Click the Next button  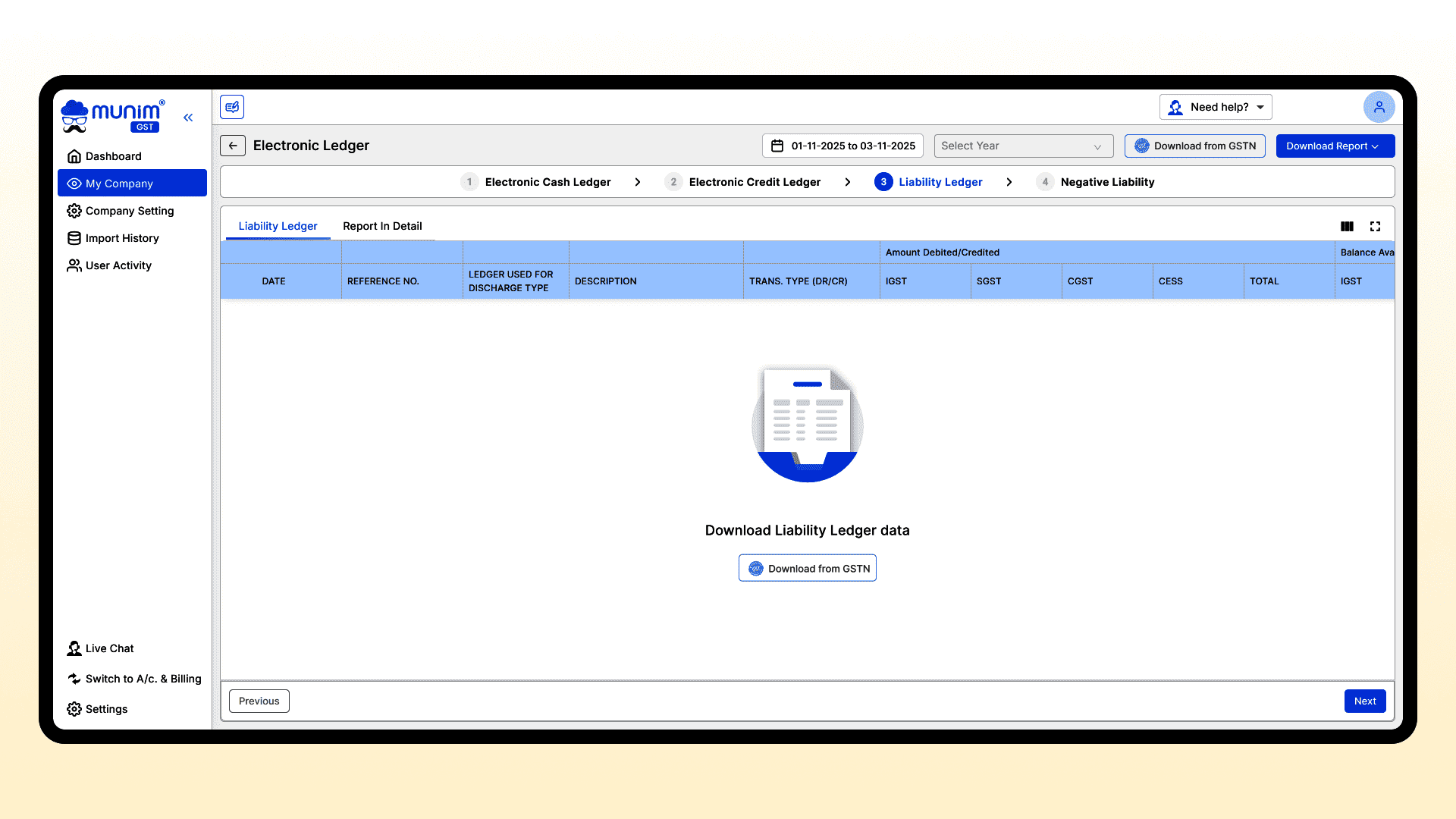(1365, 701)
